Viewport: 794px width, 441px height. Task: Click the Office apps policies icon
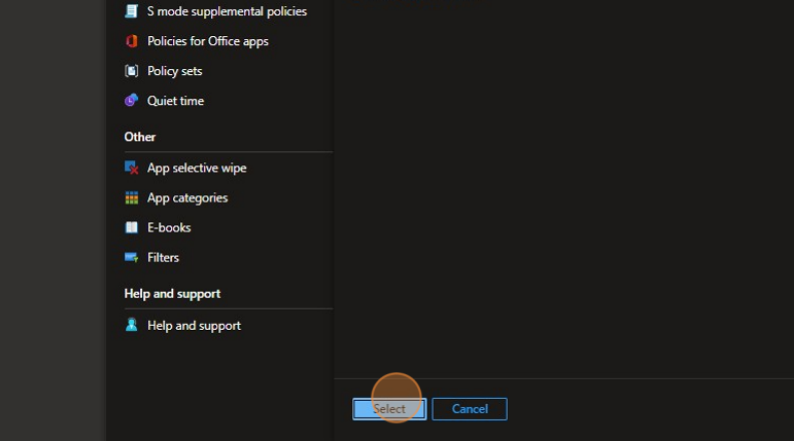click(x=131, y=41)
